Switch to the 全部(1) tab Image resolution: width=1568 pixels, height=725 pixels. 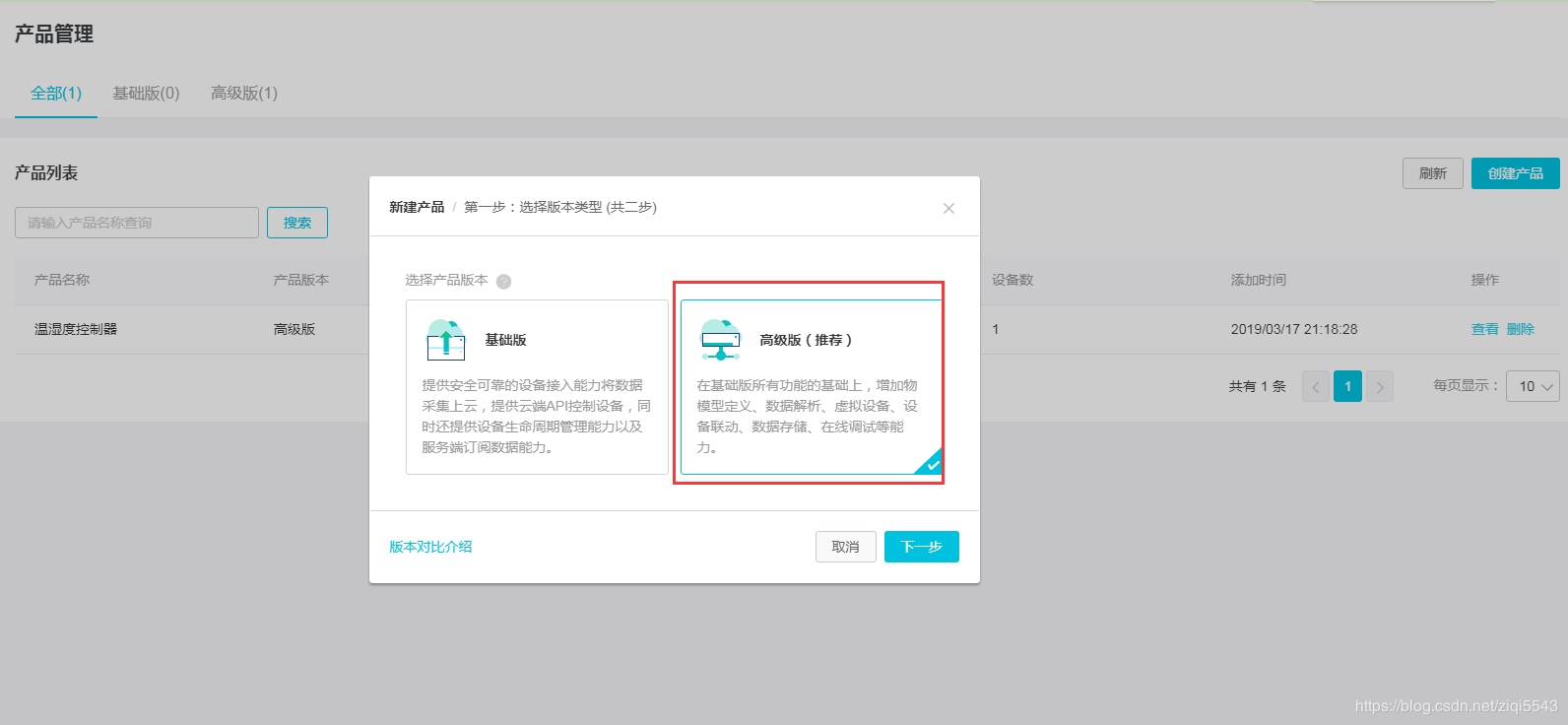(x=56, y=94)
